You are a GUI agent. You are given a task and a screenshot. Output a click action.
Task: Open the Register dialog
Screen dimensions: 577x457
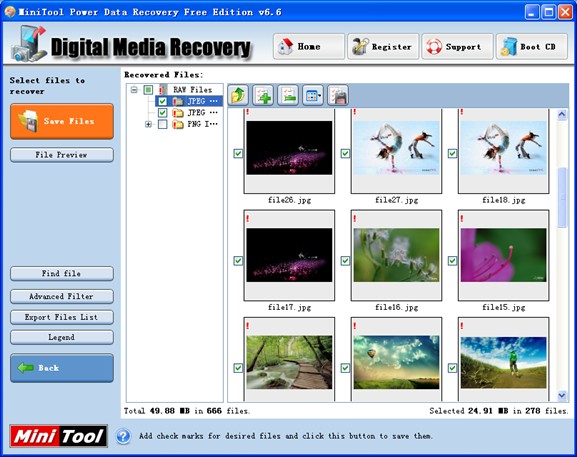point(383,46)
